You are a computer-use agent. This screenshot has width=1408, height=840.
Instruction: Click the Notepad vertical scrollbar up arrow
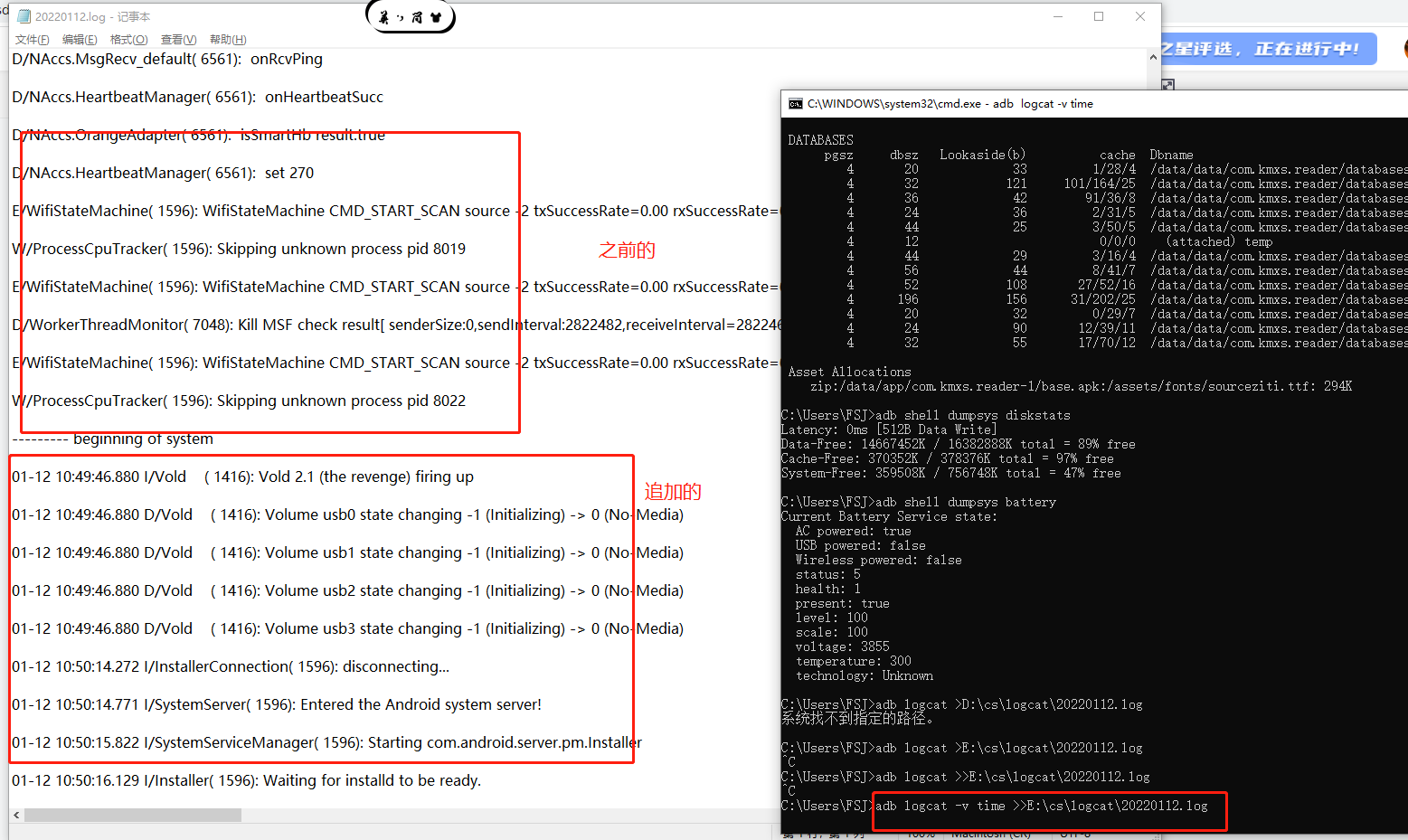click(1153, 57)
